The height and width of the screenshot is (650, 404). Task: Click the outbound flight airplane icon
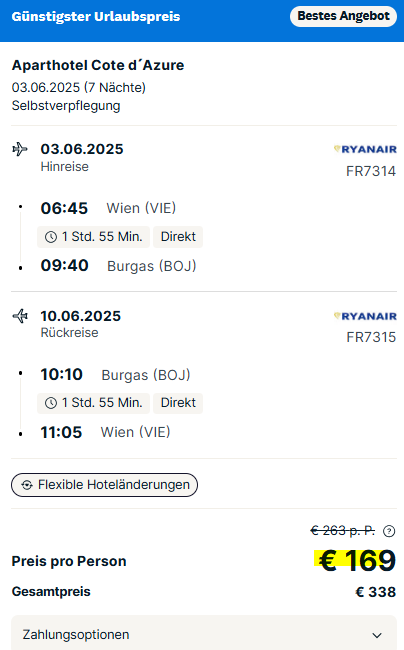(x=20, y=149)
